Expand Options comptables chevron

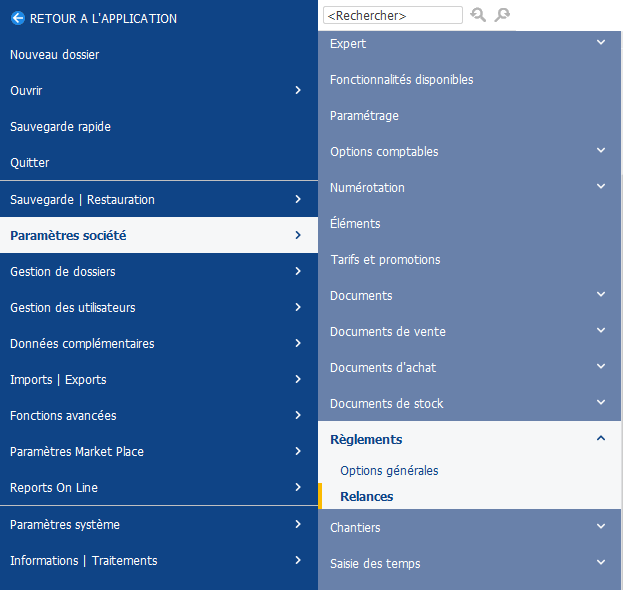point(601,150)
